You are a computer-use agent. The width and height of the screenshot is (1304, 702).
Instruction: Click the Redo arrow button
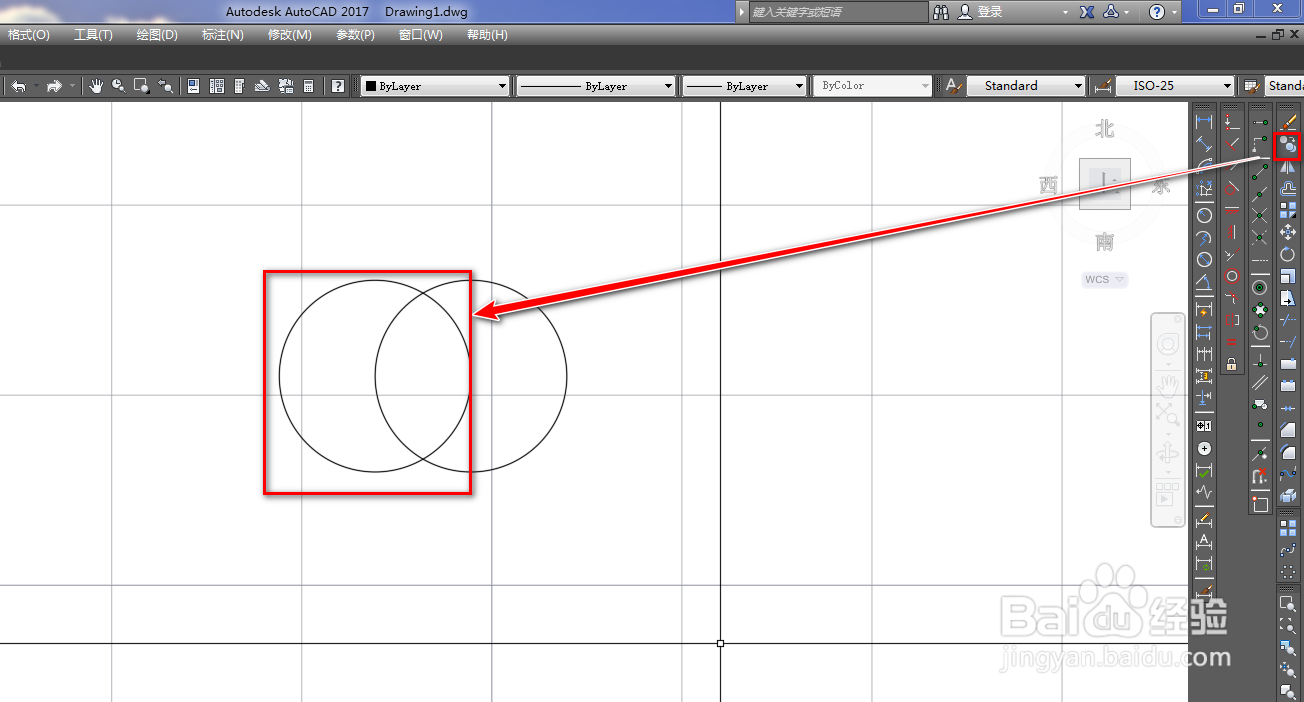coord(54,86)
